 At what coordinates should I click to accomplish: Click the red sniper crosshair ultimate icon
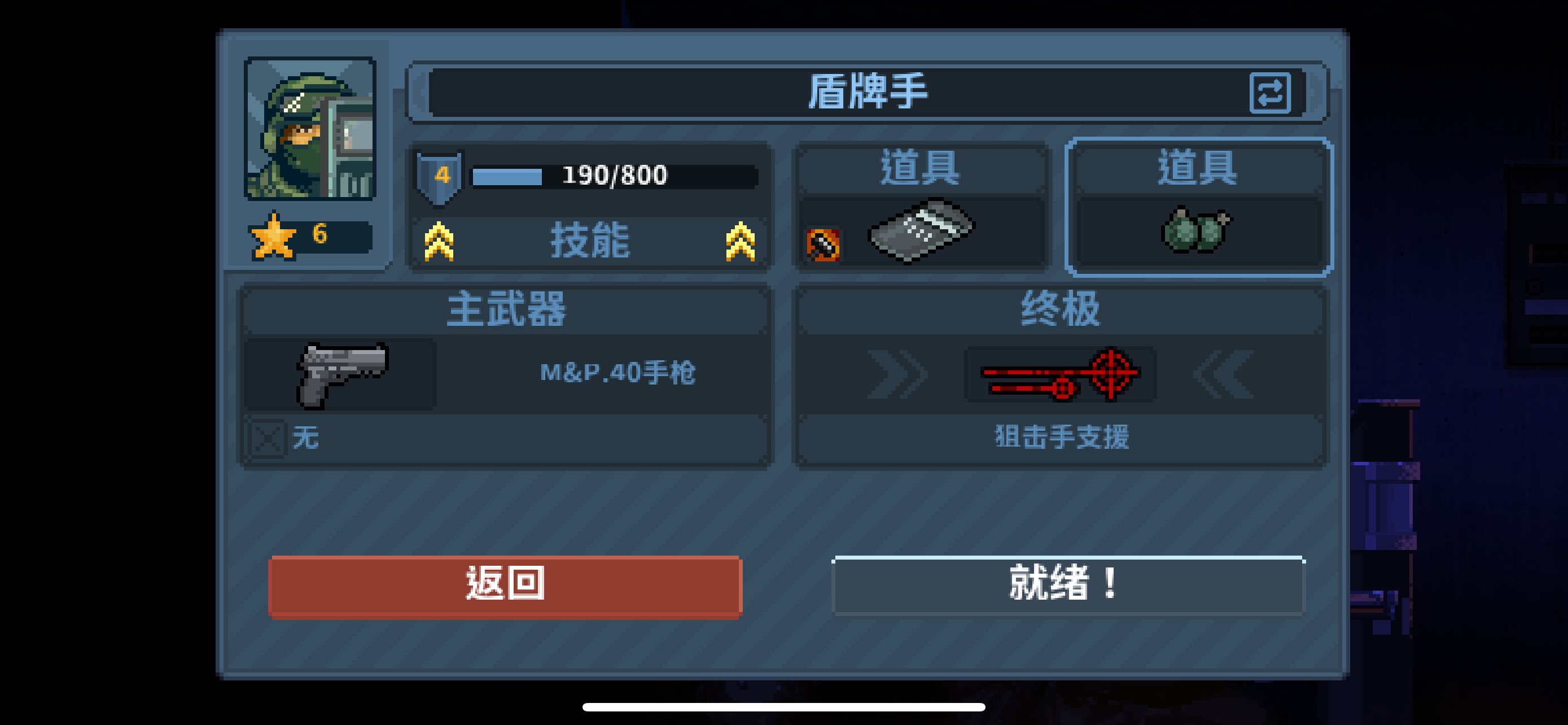click(1060, 374)
